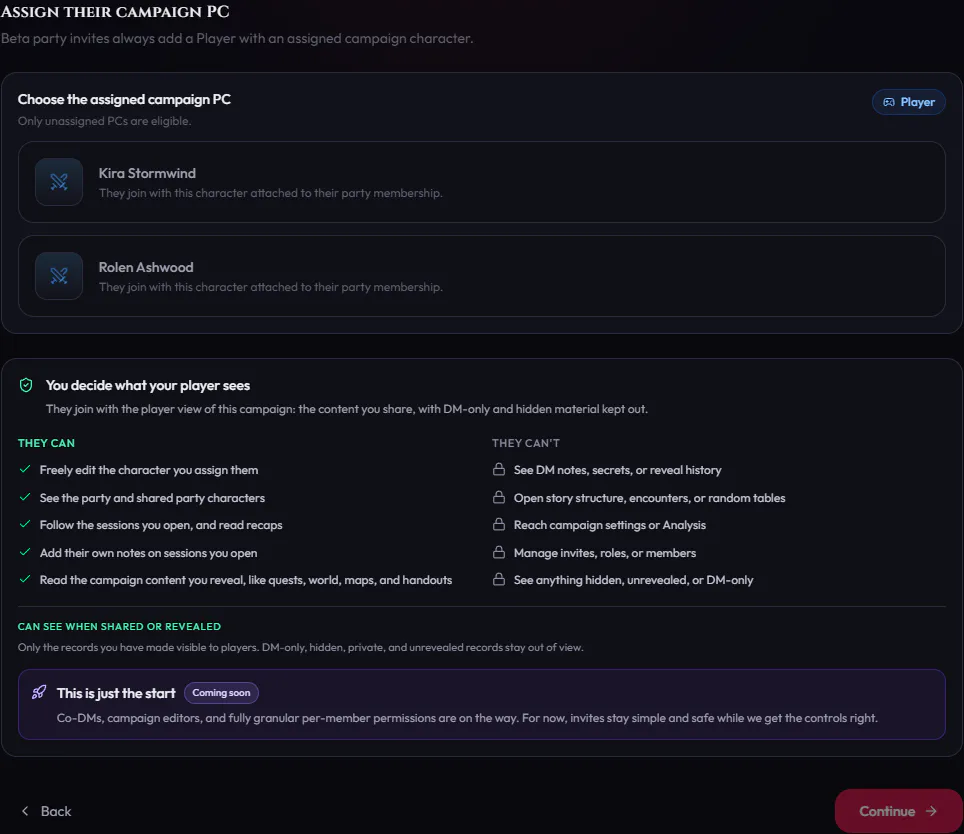Click the checkmark beside 'Add their own notes'
The image size is (964, 834).
[25, 553]
